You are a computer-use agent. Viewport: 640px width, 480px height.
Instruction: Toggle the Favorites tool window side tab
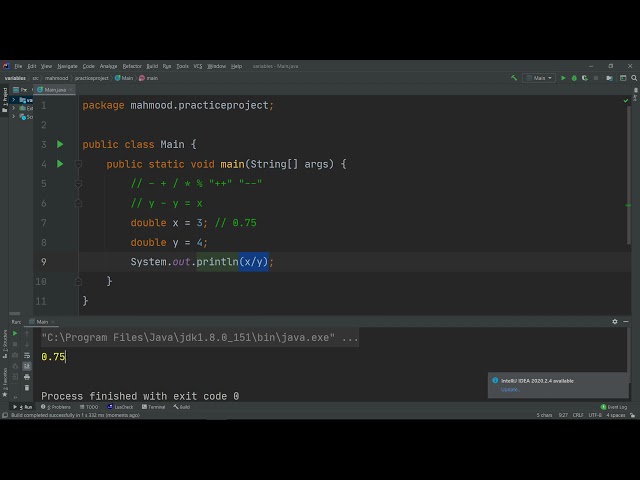click(4, 382)
